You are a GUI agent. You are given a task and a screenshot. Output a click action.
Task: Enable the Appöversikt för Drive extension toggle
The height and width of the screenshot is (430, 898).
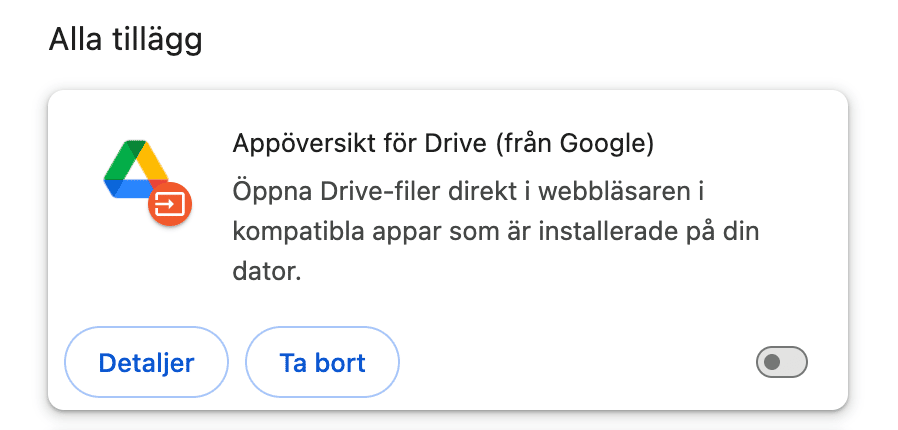click(x=782, y=362)
